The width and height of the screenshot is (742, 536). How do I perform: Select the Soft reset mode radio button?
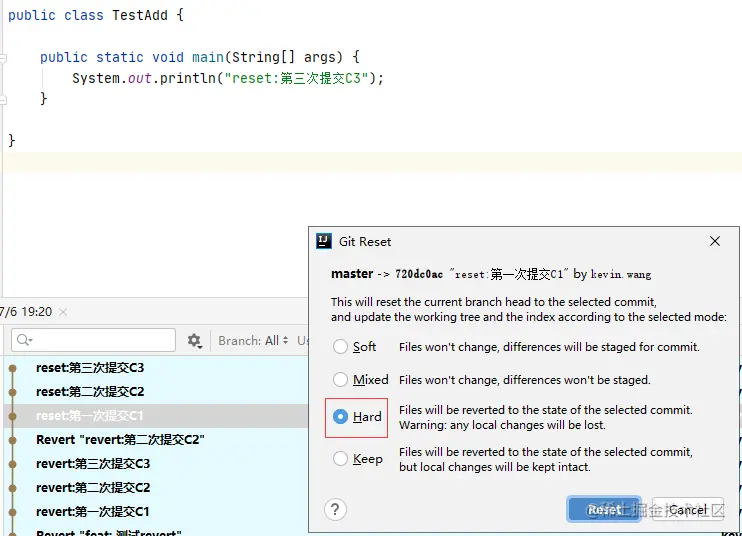[x=340, y=347]
